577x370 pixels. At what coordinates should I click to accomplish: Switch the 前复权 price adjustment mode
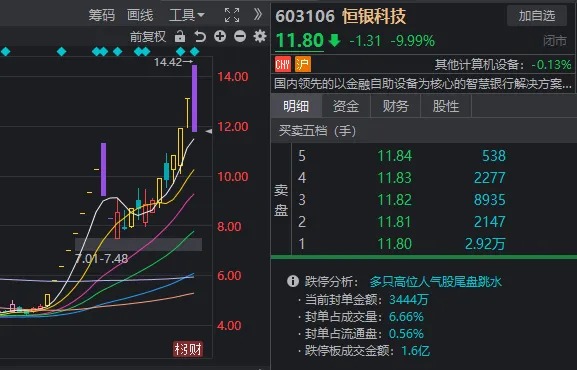[148, 36]
